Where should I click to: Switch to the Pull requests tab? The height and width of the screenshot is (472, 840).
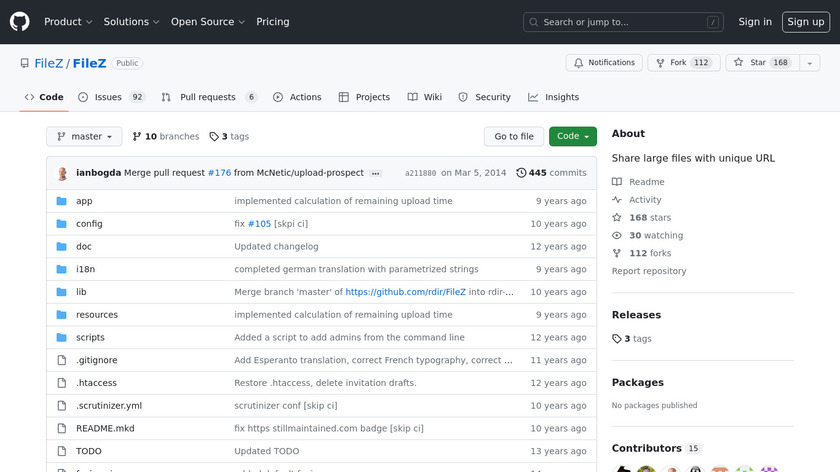(x=208, y=97)
